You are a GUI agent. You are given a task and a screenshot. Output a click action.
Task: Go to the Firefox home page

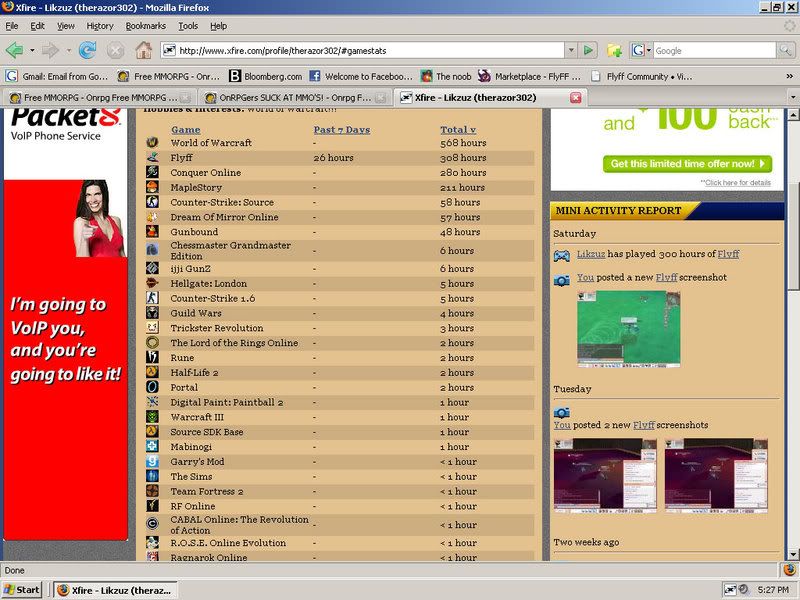click(x=143, y=50)
